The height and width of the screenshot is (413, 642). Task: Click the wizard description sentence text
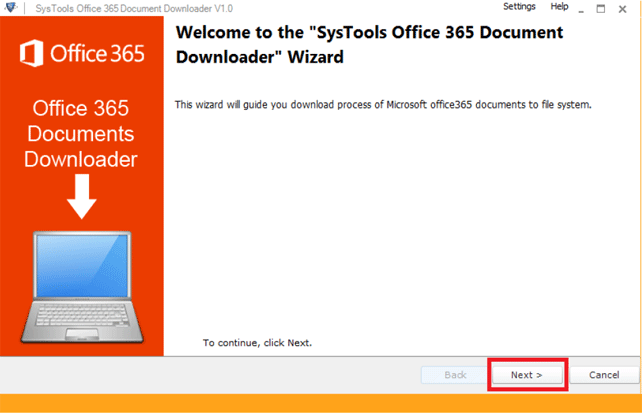point(383,105)
